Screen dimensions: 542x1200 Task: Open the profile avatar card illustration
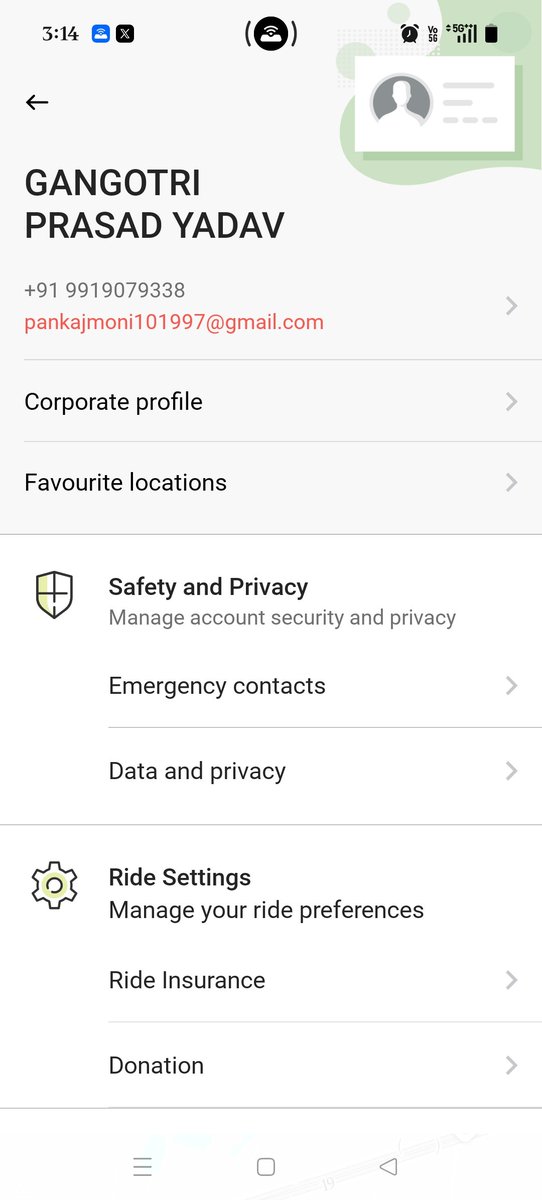(434, 104)
